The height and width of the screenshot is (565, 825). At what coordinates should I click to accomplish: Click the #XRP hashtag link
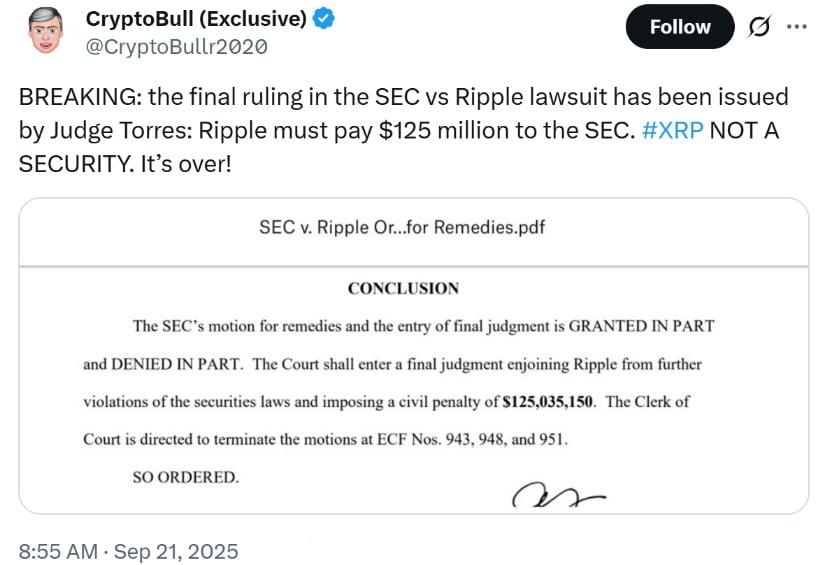(672, 130)
